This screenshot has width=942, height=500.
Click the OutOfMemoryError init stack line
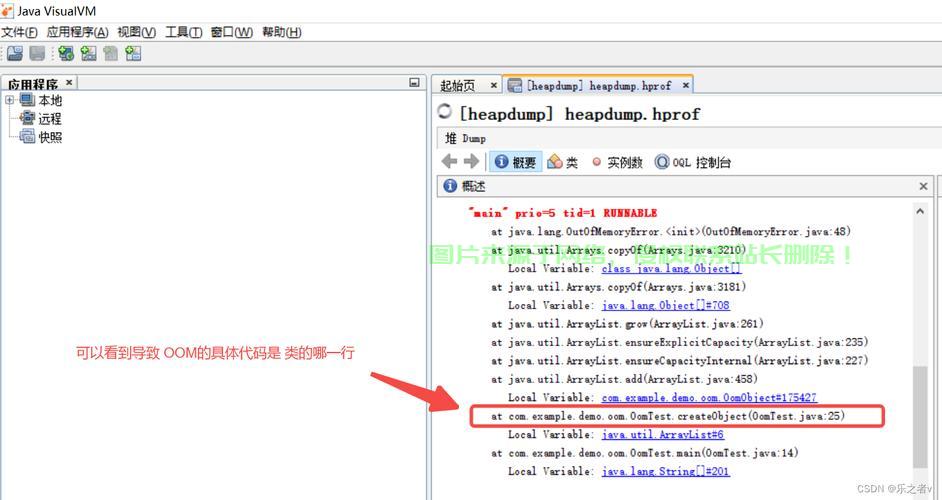coord(671,231)
